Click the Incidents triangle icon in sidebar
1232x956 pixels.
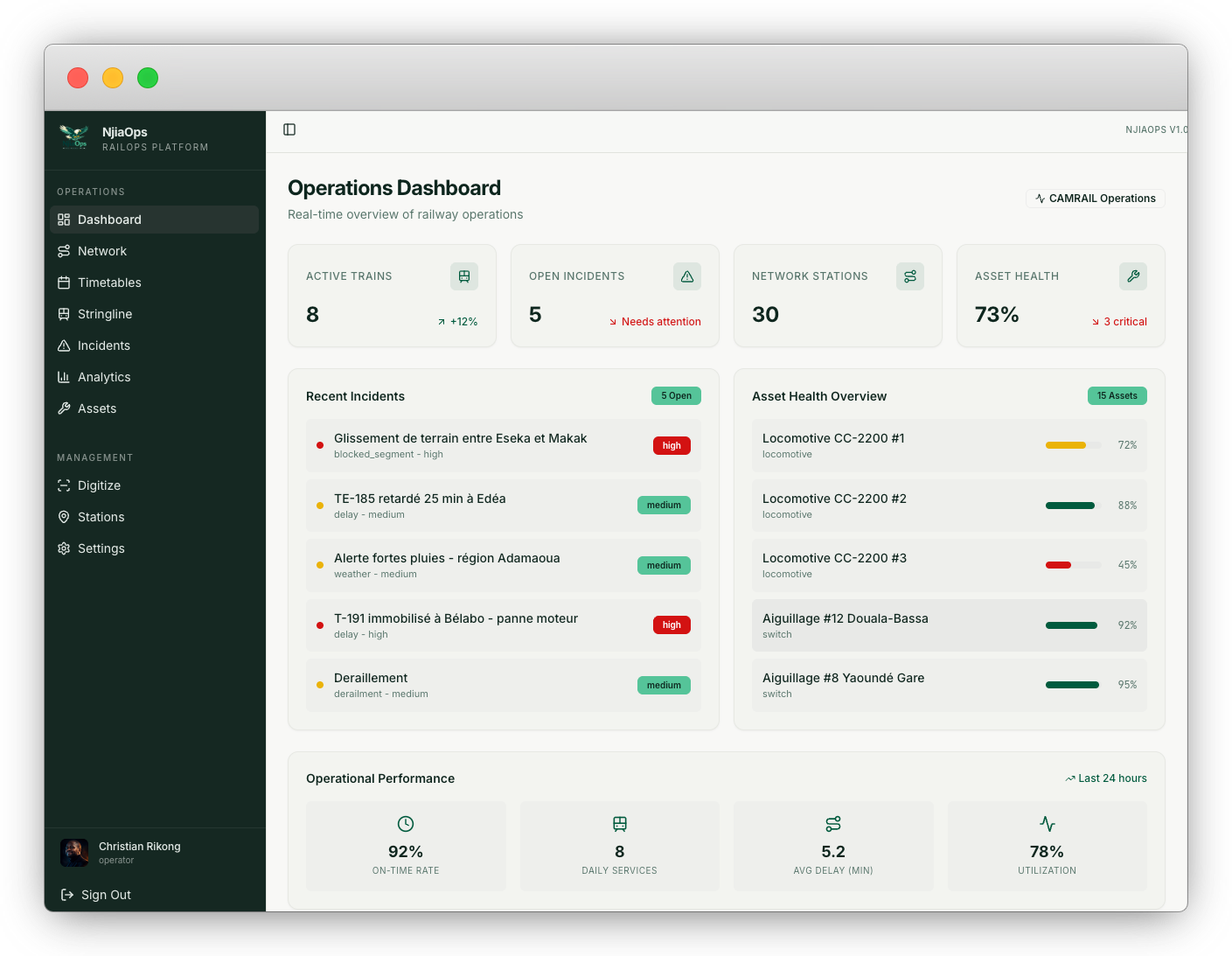(x=64, y=345)
